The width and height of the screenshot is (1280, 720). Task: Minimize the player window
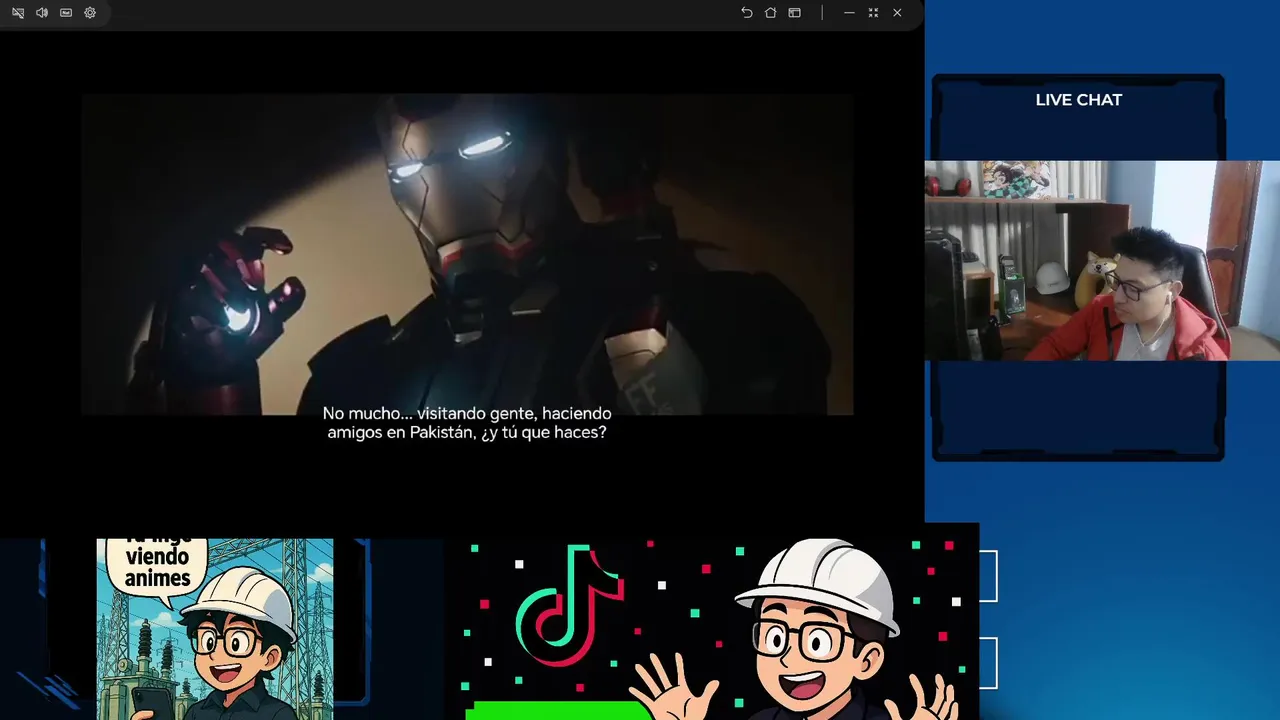849,13
